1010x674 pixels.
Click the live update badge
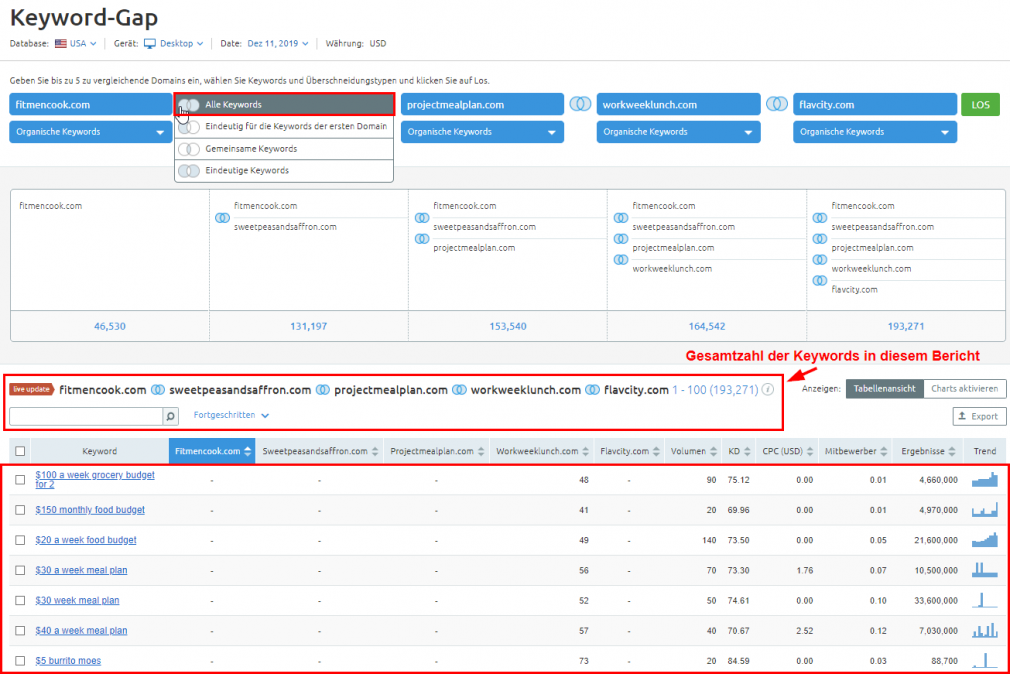click(32, 389)
